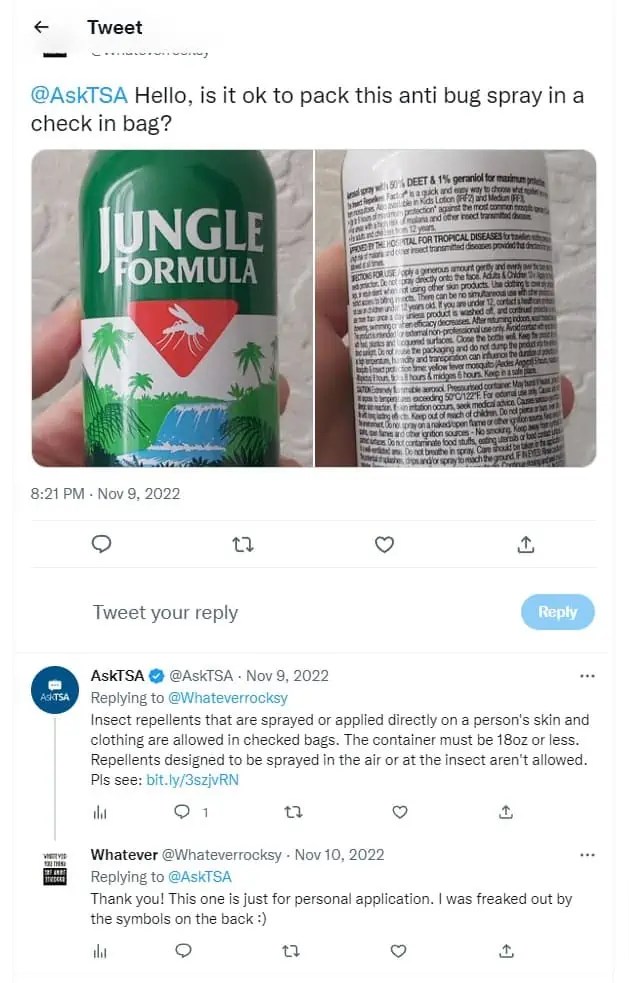Open Jungle Formula front can photo
Screen dimensions: 629x983
[x=172, y=308]
